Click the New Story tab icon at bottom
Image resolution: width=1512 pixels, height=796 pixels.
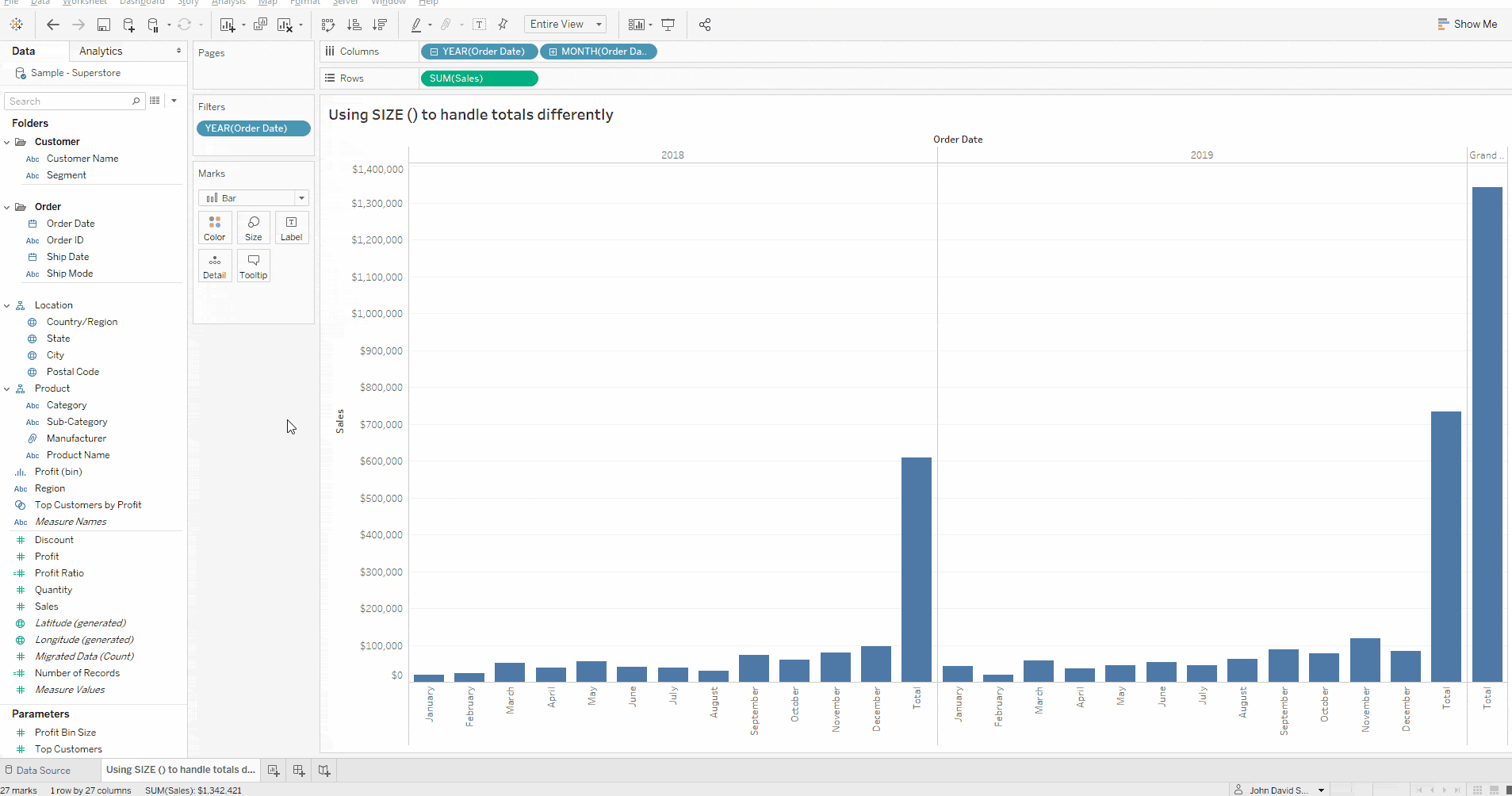[x=324, y=770]
